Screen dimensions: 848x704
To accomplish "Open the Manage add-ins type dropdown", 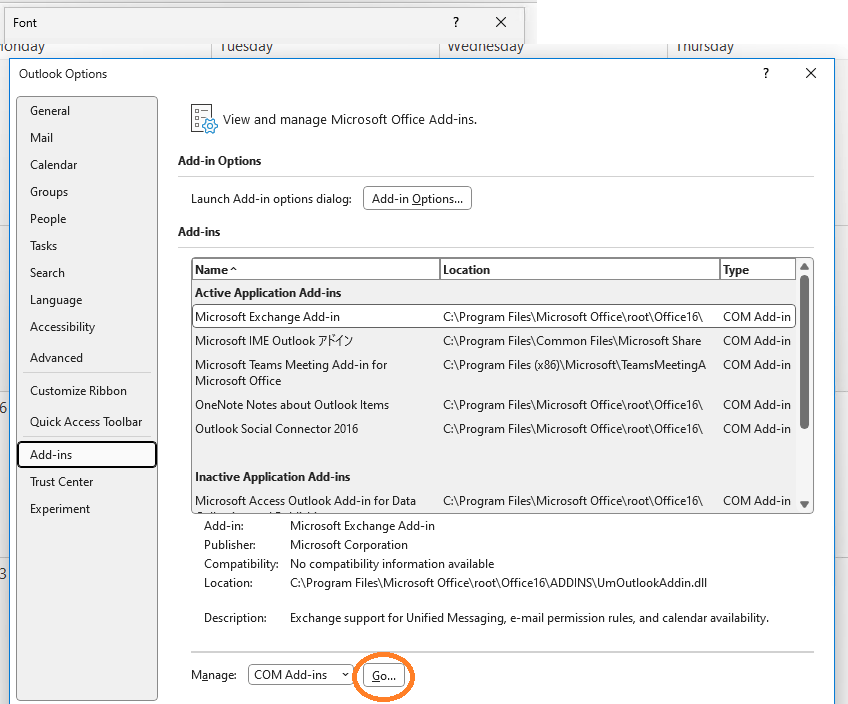I will click(x=300, y=674).
